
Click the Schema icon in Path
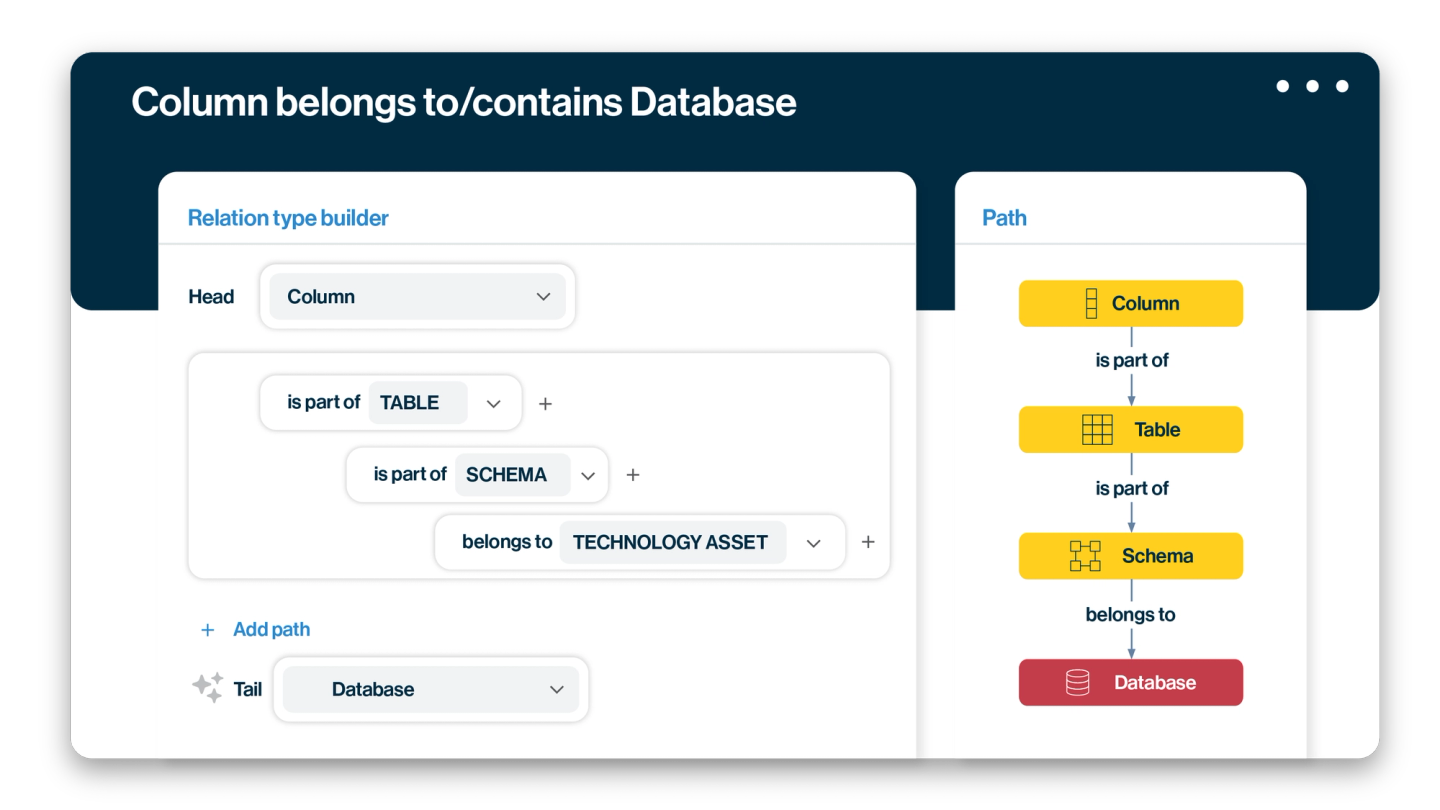(x=1085, y=556)
